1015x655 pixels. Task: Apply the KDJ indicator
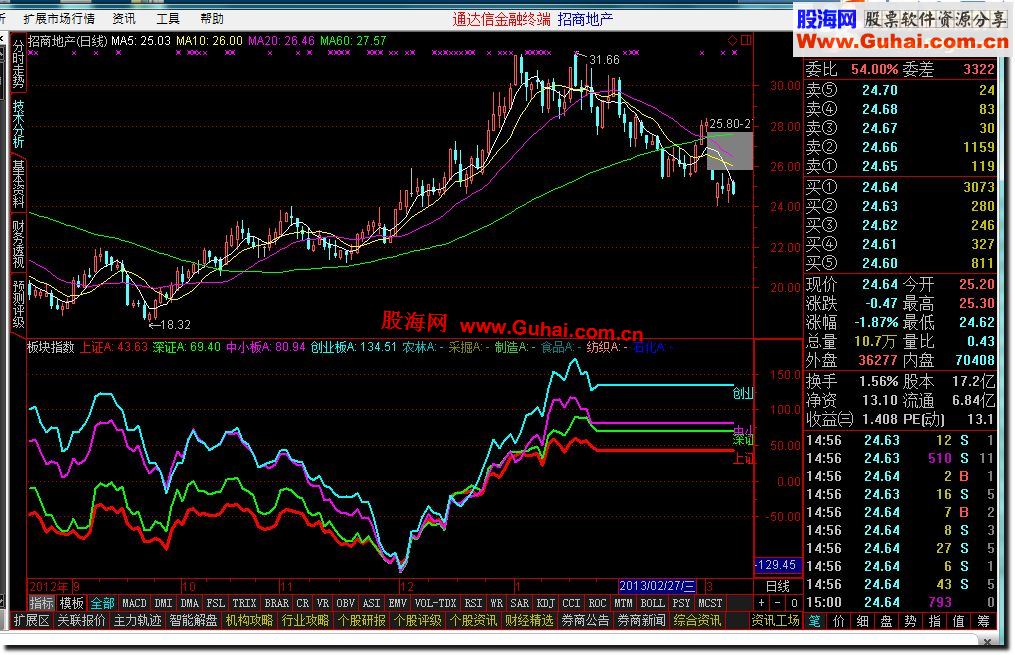[546, 603]
